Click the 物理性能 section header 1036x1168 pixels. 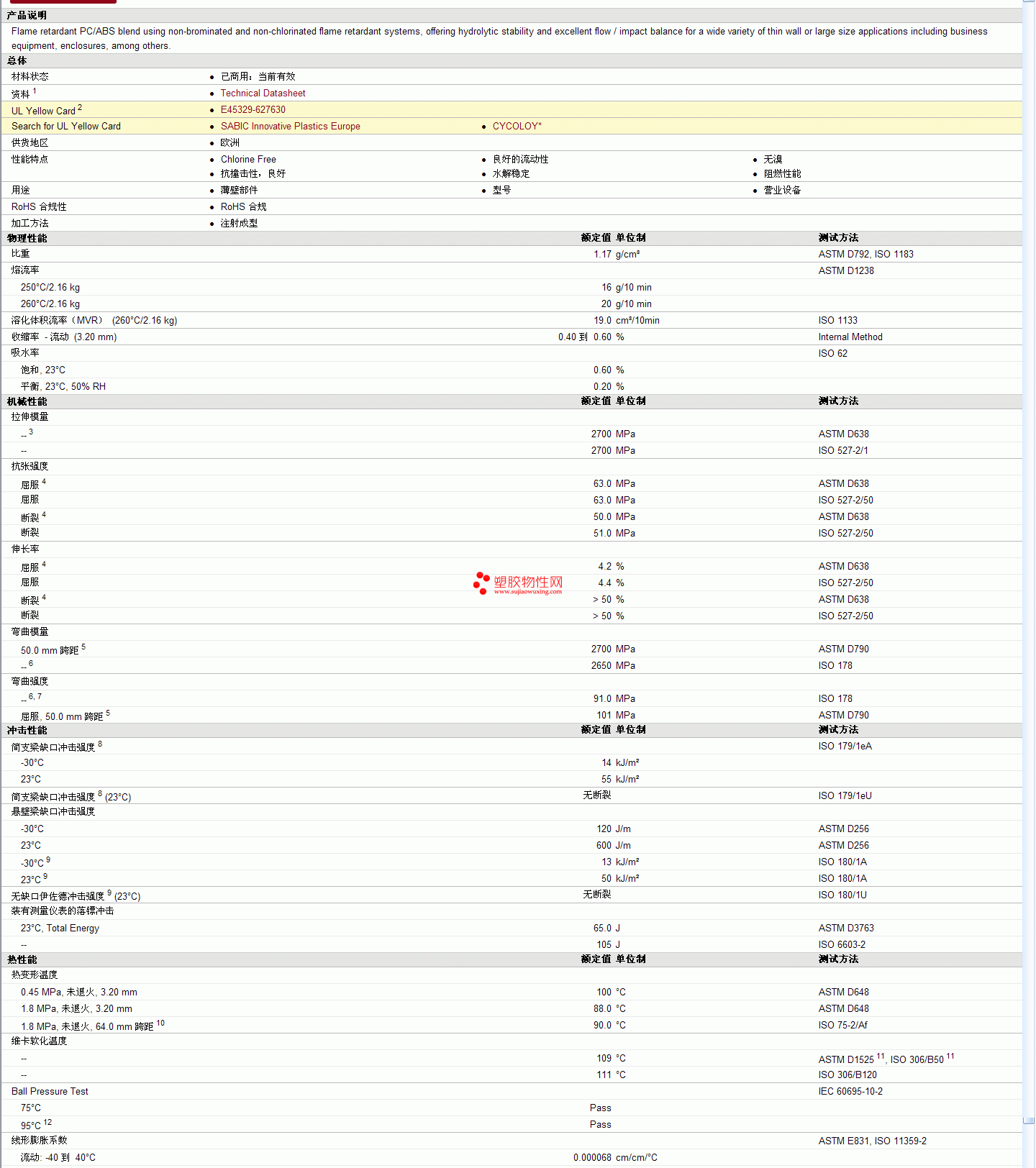(x=27, y=238)
